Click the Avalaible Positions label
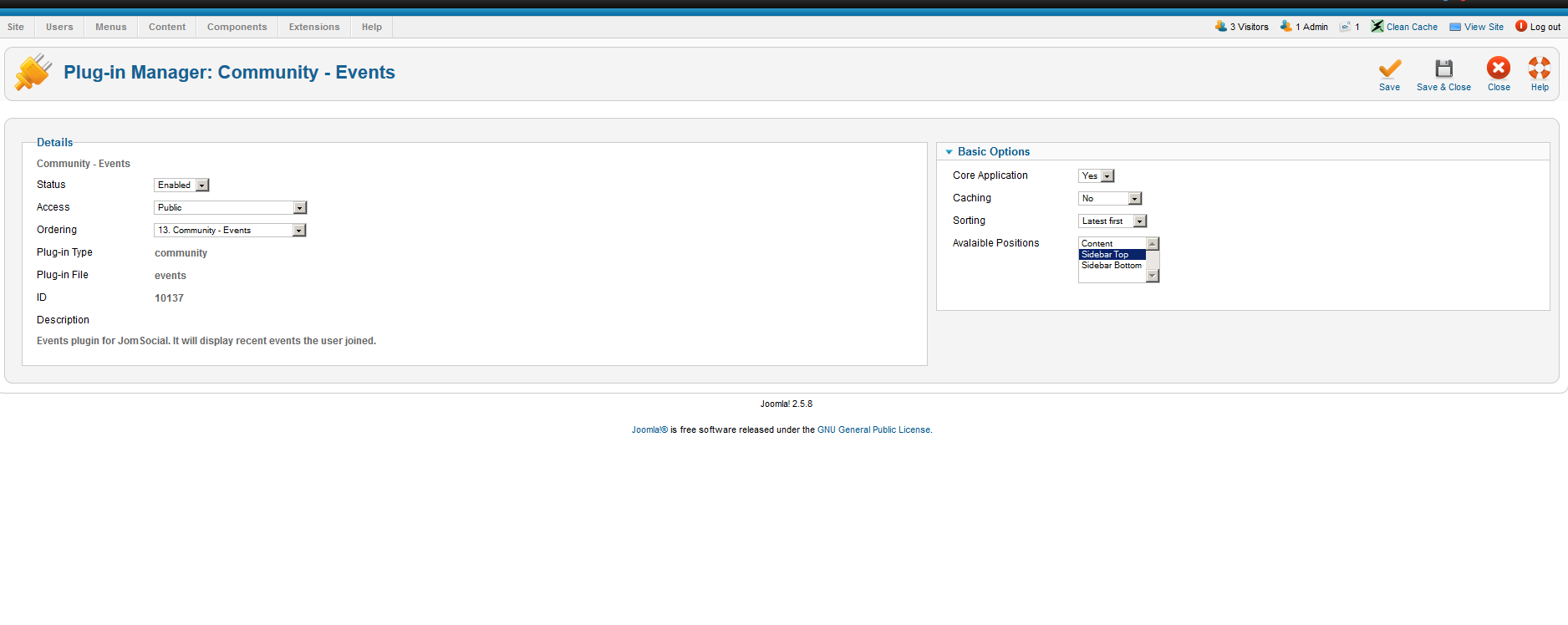This screenshot has height=625, width=1568. [995, 243]
